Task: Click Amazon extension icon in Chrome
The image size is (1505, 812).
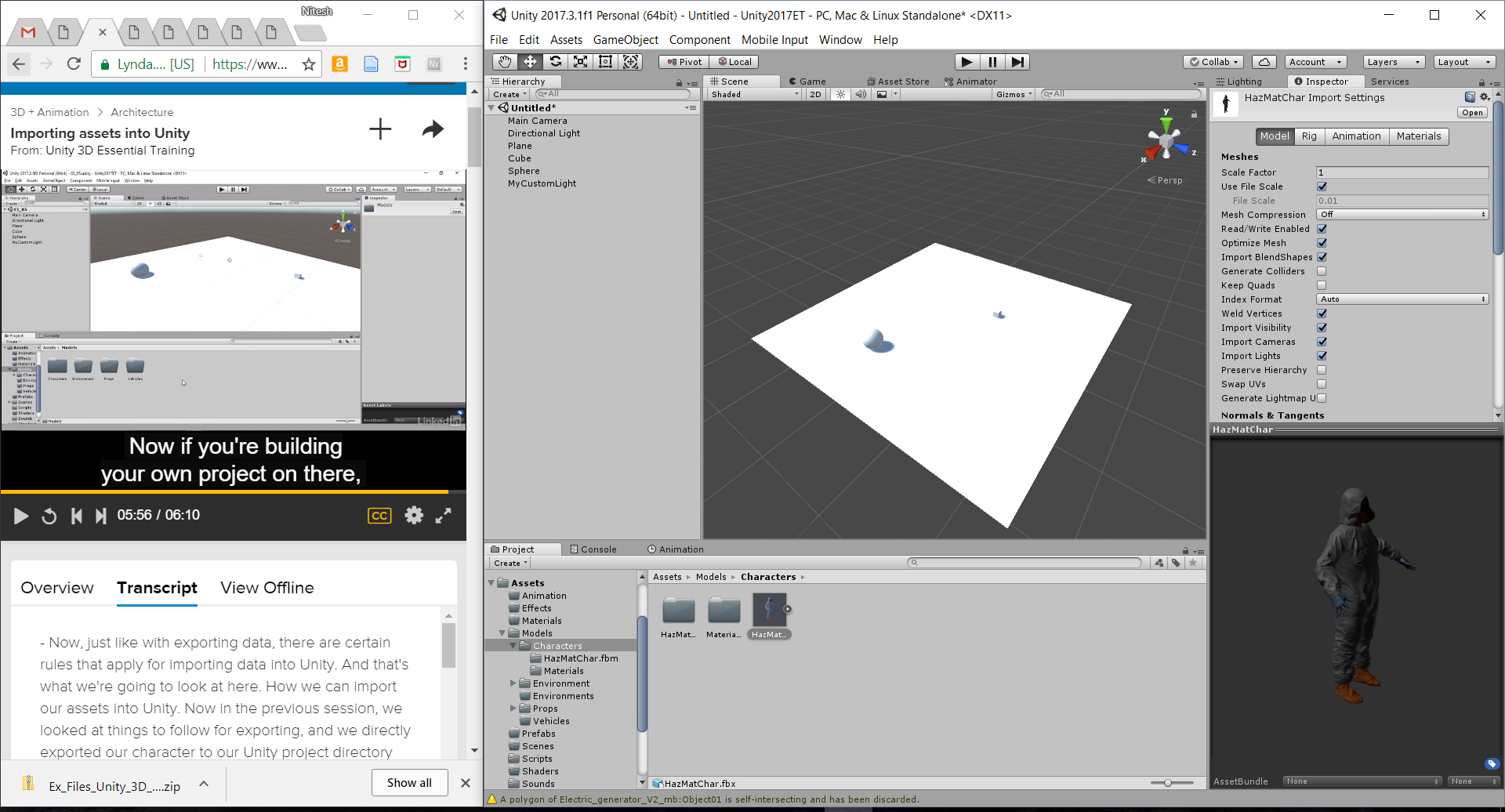Action: pyautogui.click(x=339, y=64)
